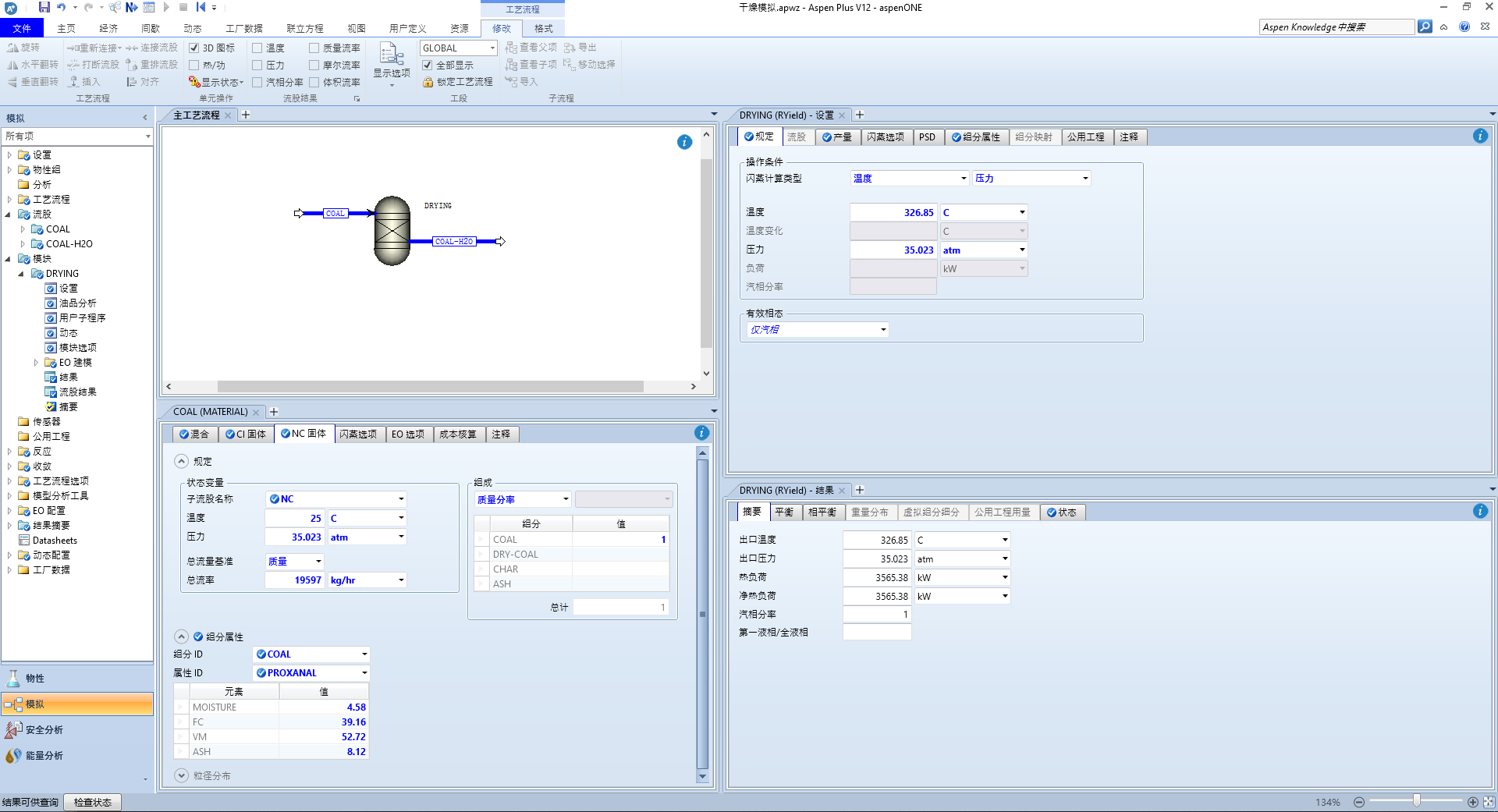Open the PROXANAL attribute ID dropdown
1498x812 pixels.
coord(364,672)
